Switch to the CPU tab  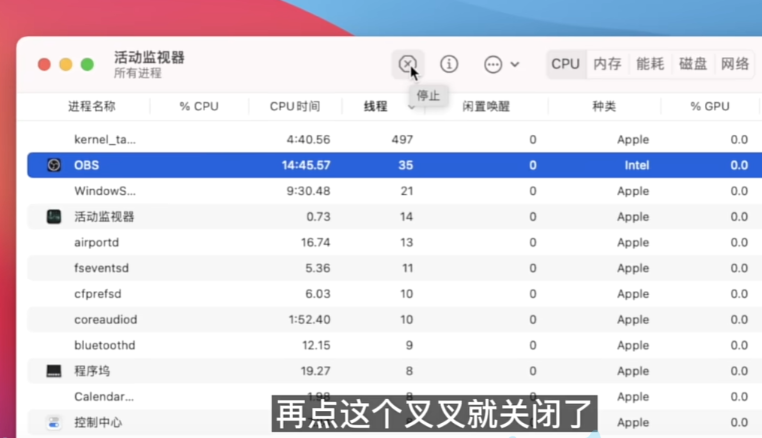(x=566, y=64)
